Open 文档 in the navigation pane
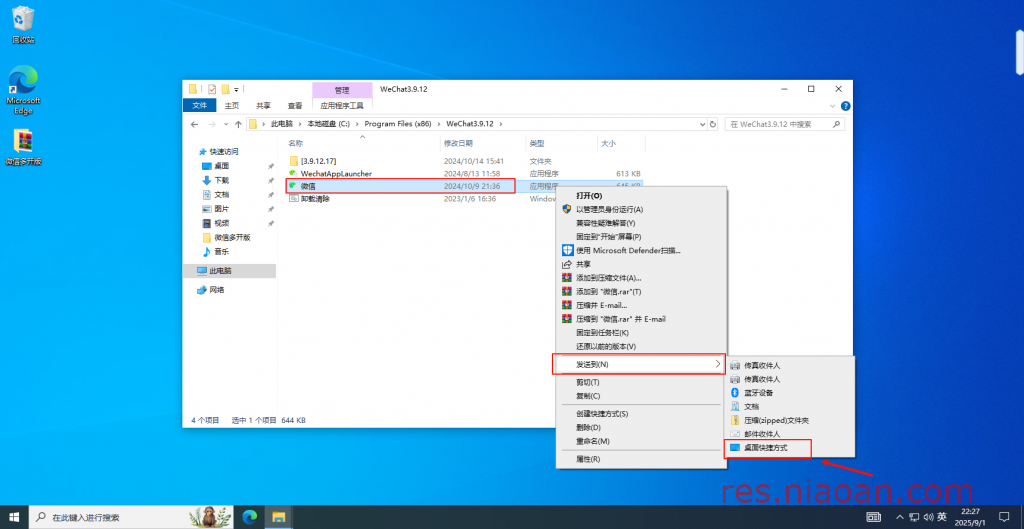The height and width of the screenshot is (529, 1024). point(221,195)
